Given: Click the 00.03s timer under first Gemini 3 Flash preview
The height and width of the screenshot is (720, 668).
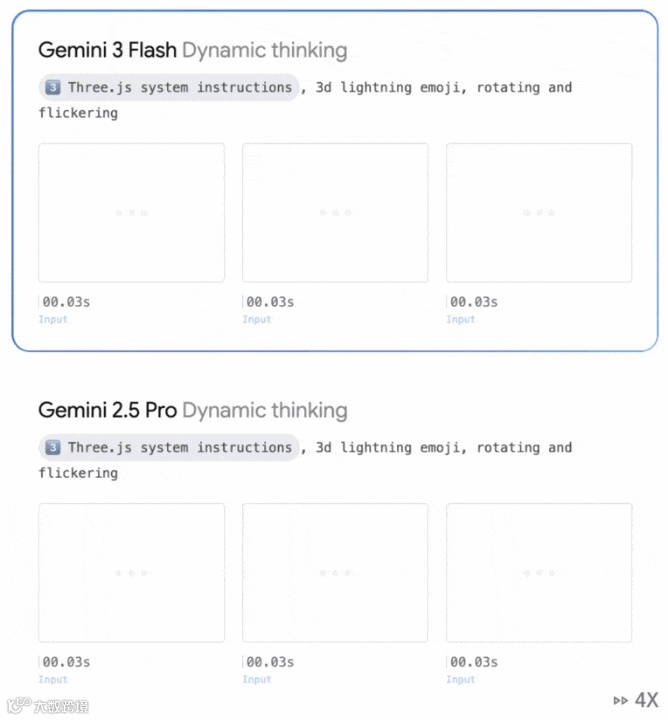Looking at the screenshot, I should pos(66,302).
